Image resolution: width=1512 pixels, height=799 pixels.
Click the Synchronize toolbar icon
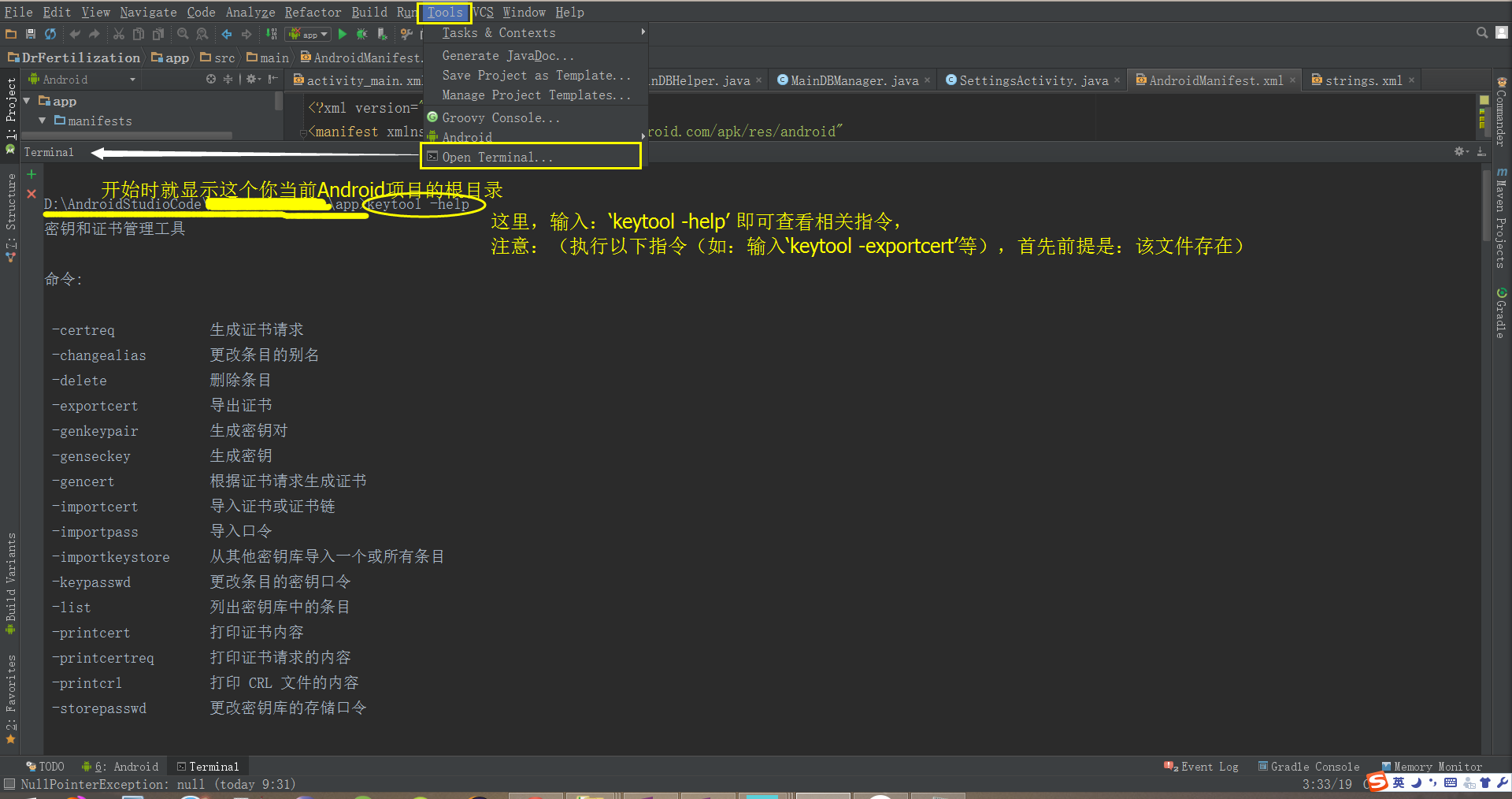pyautogui.click(x=50, y=34)
